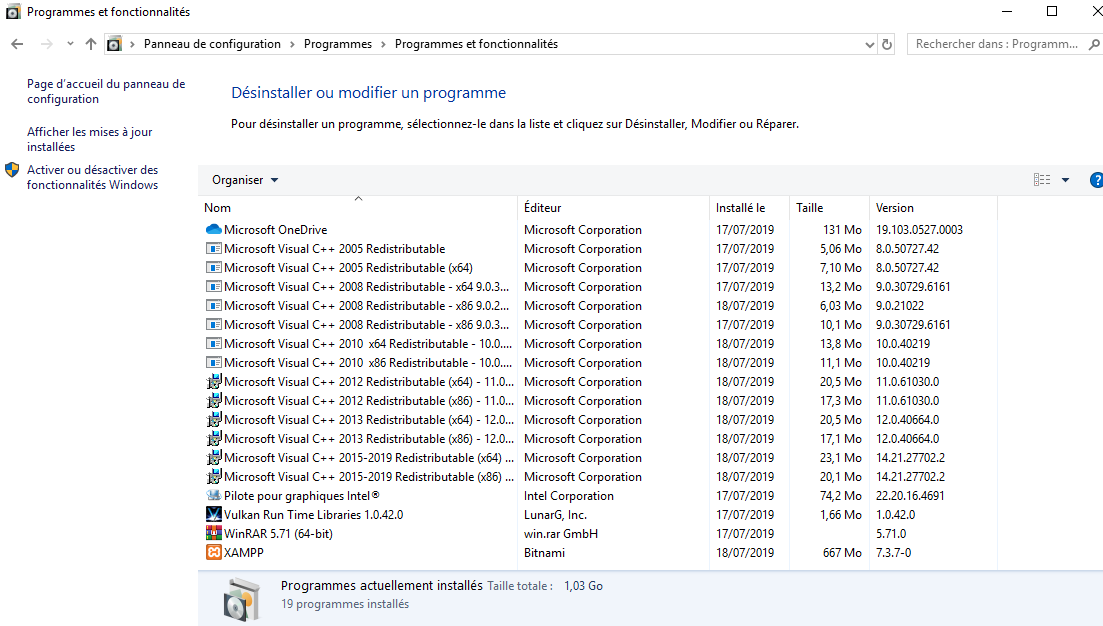
Task: Click version 7.3.7-0 cell
Action: coord(893,552)
